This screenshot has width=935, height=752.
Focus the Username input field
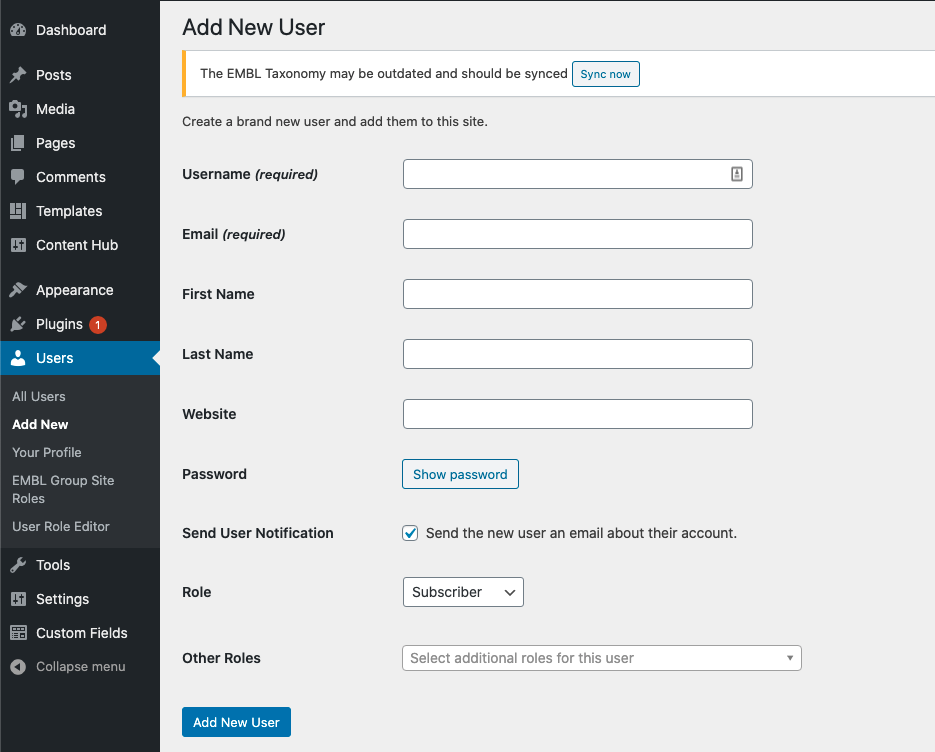(577, 174)
